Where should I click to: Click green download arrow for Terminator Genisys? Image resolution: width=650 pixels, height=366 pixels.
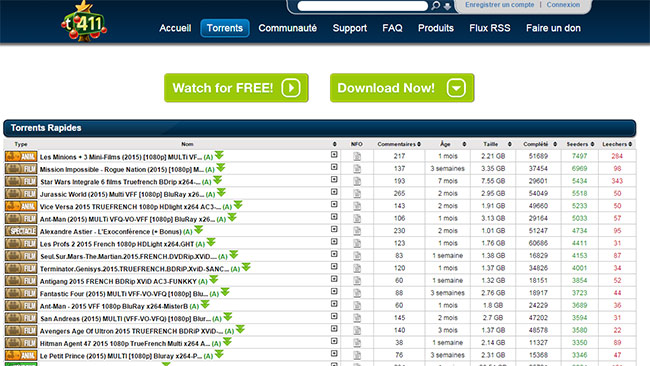(246, 267)
